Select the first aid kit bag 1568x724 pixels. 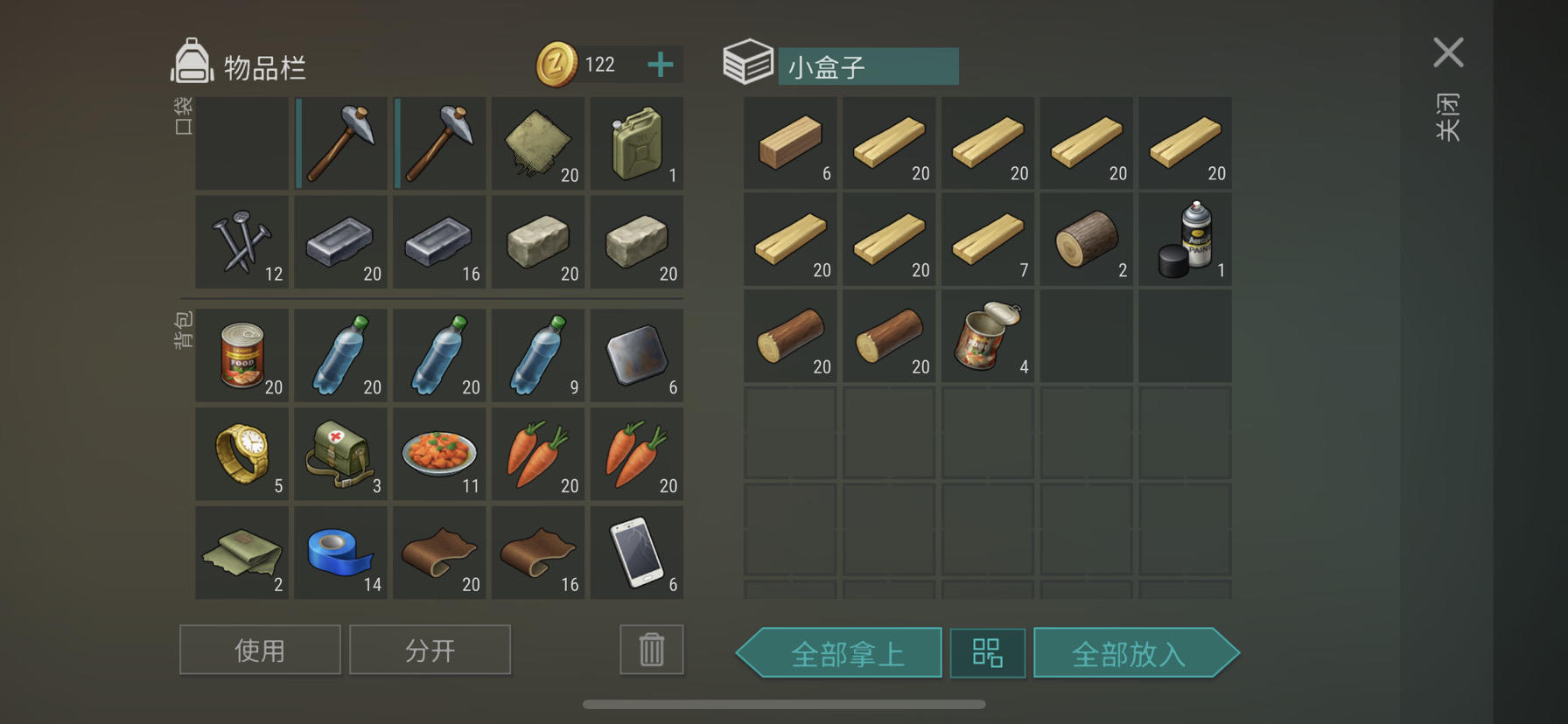340,454
